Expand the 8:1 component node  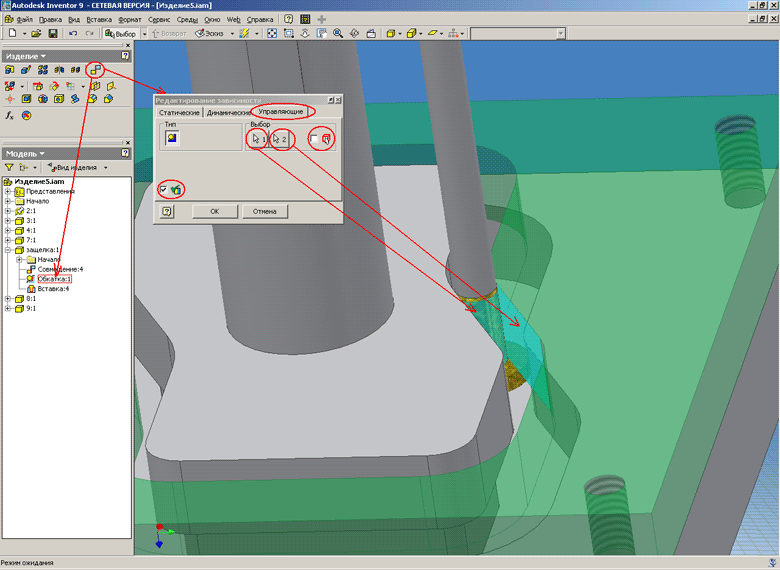(7, 299)
